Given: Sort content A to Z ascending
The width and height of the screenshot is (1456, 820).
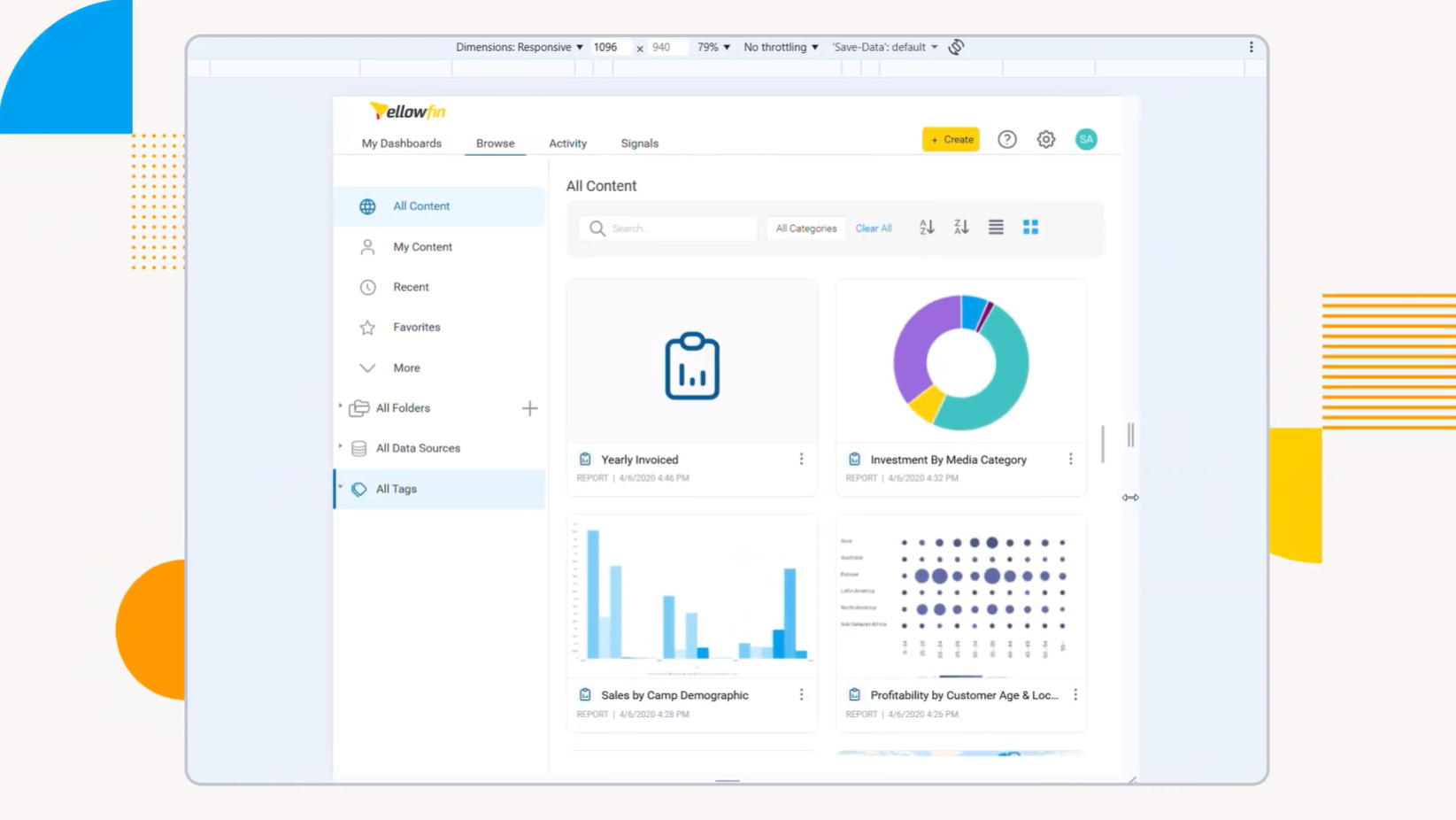Looking at the screenshot, I should 926,228.
